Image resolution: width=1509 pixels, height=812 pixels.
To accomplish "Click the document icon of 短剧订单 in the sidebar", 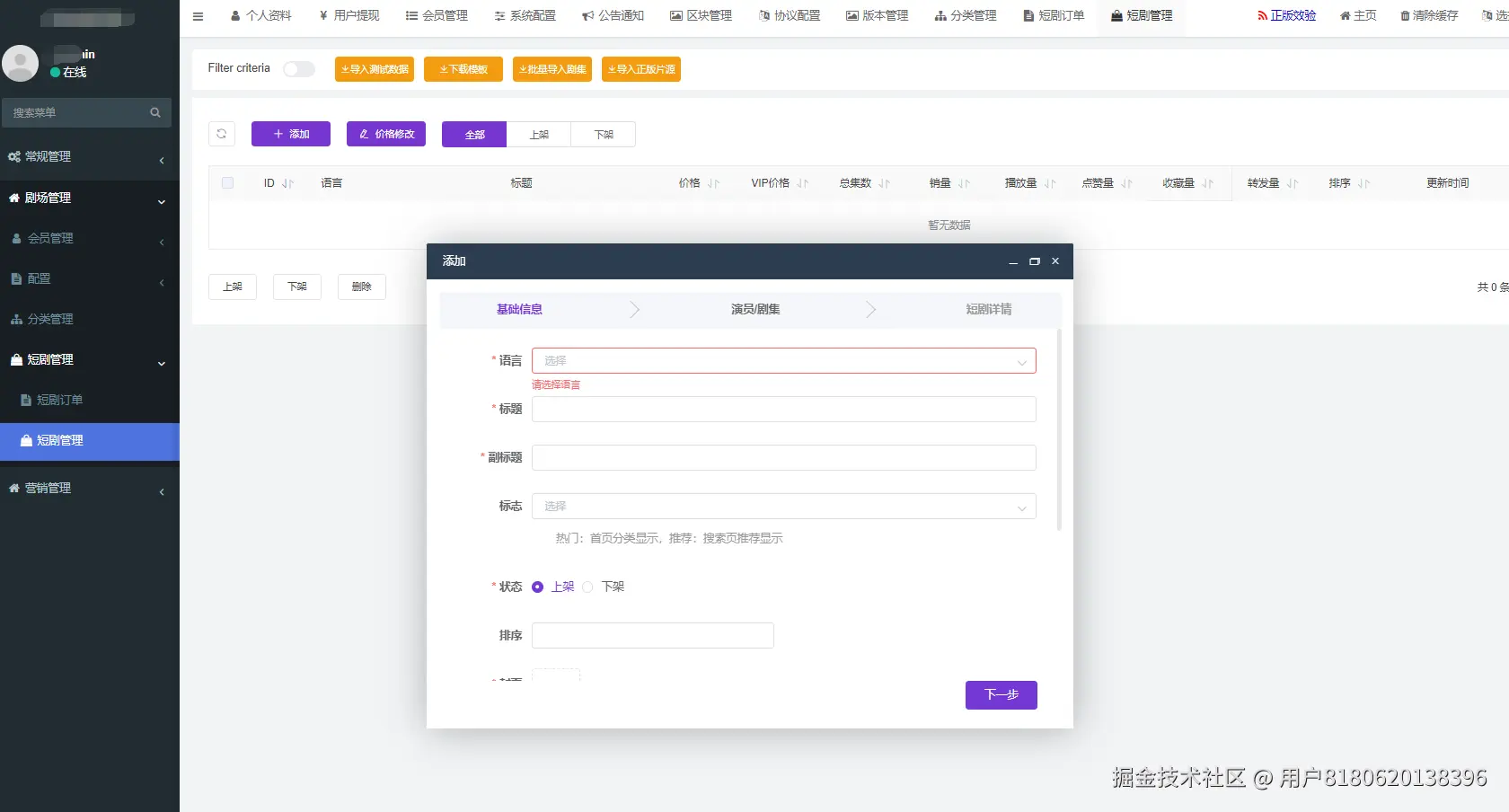I will pos(26,400).
